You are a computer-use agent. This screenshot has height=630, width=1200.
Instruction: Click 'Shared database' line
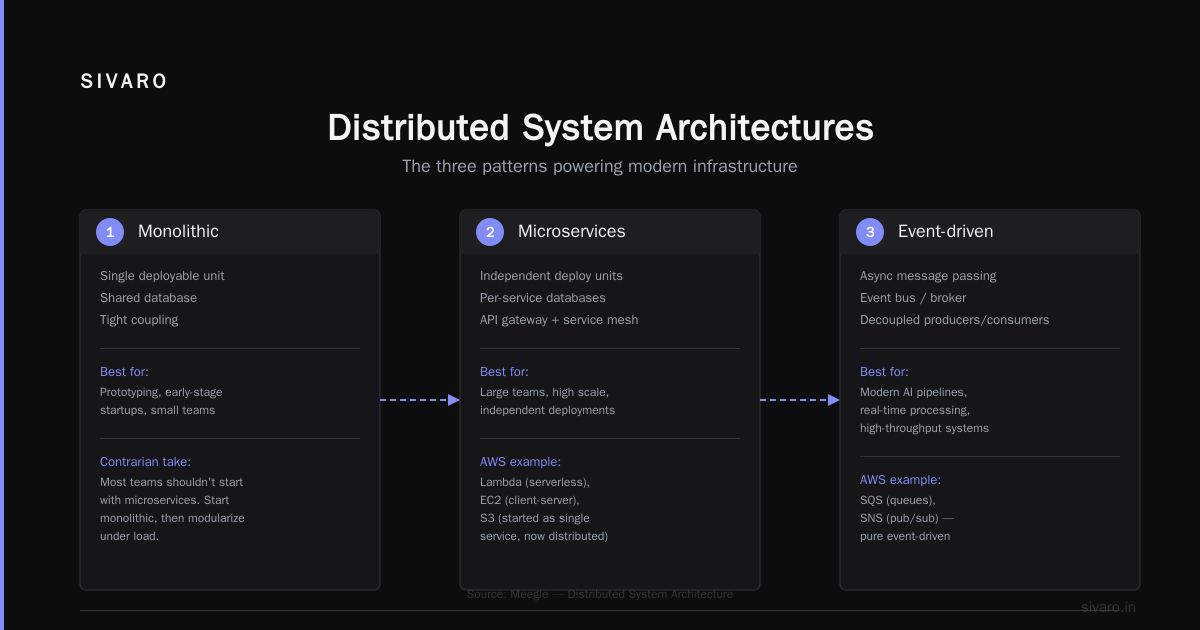tap(148, 298)
